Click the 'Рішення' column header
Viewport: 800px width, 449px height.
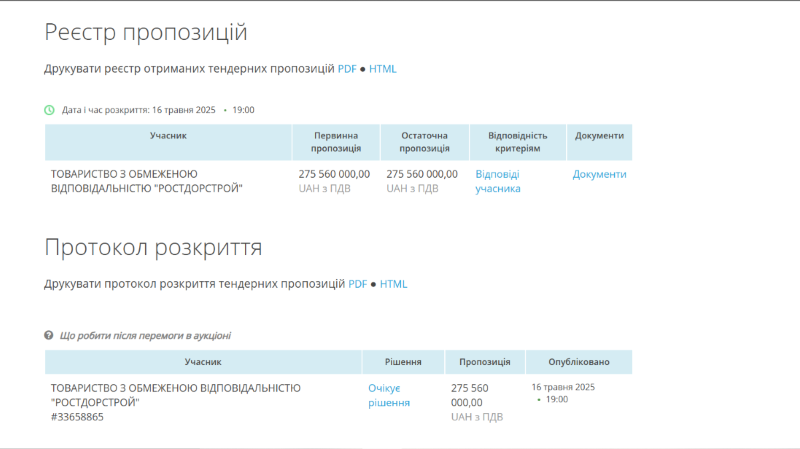(x=403, y=362)
